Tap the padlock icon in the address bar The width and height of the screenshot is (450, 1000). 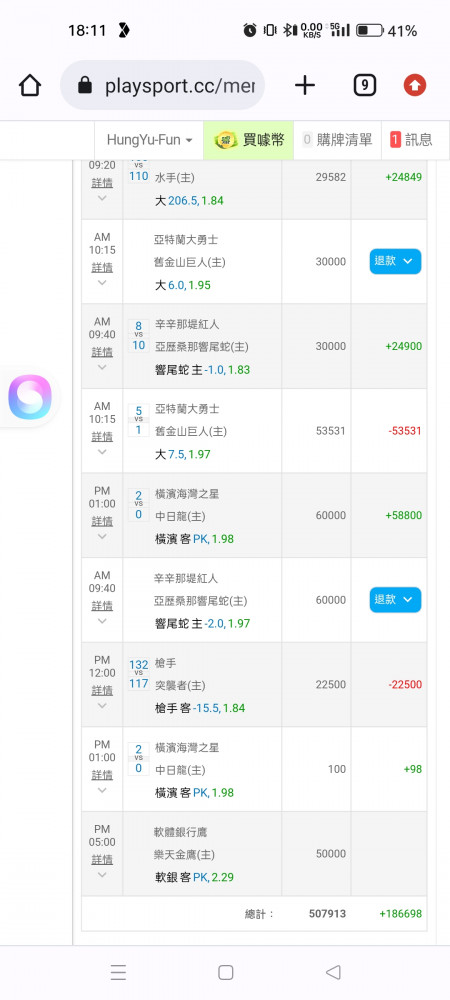pyautogui.click(x=85, y=85)
